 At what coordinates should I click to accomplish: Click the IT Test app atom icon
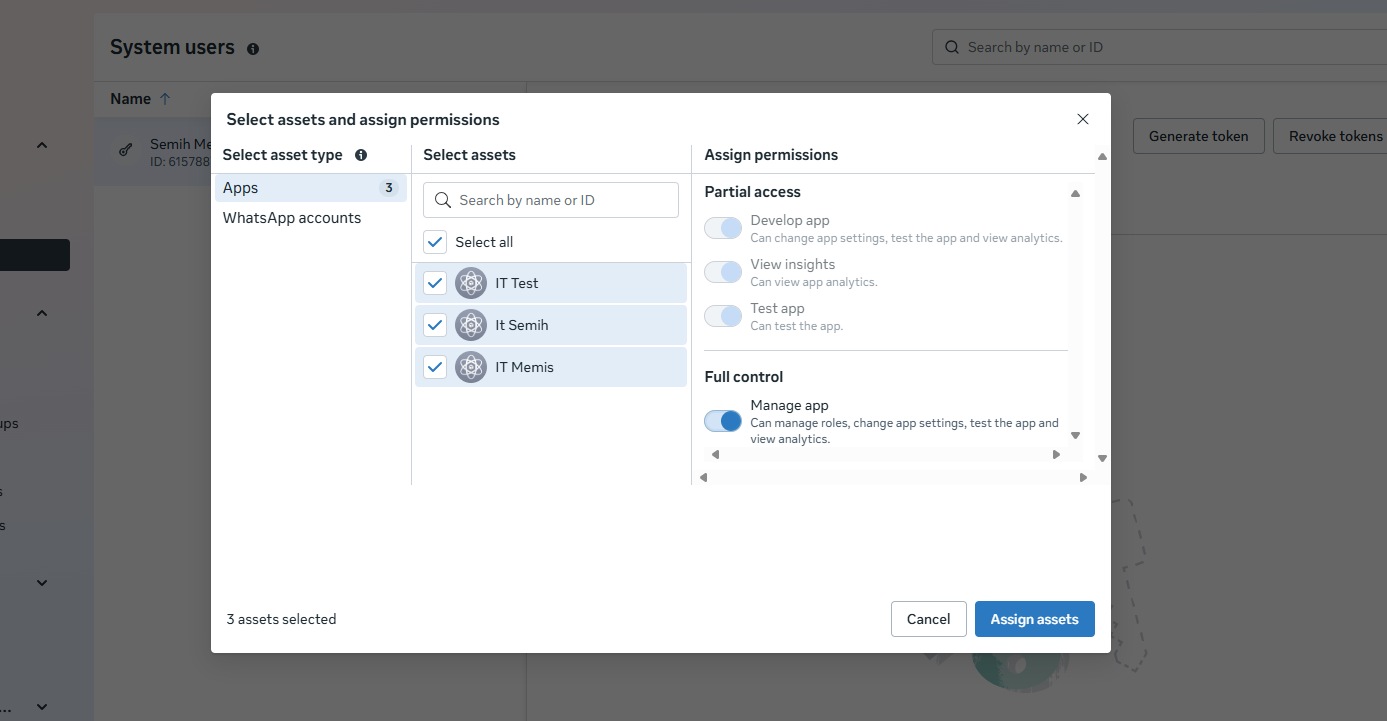pos(470,283)
